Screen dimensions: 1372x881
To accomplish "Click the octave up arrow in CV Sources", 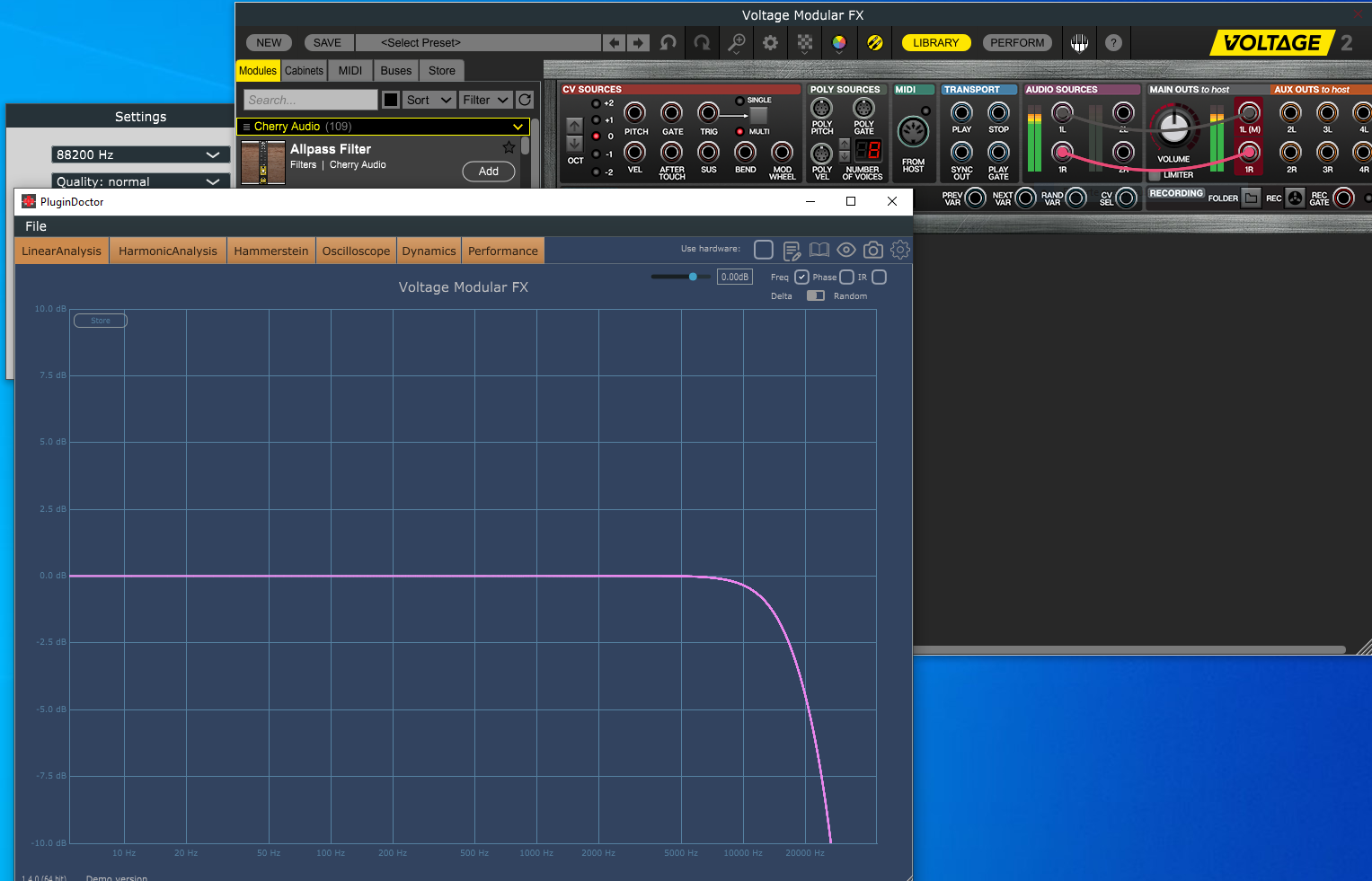I will (575, 126).
